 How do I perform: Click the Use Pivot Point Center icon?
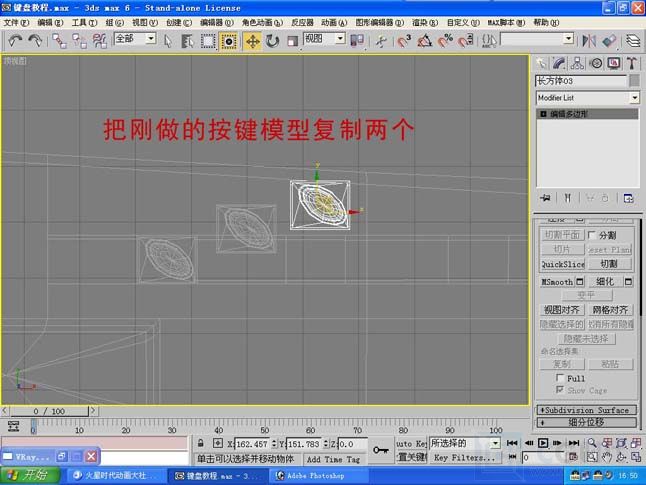tap(357, 41)
